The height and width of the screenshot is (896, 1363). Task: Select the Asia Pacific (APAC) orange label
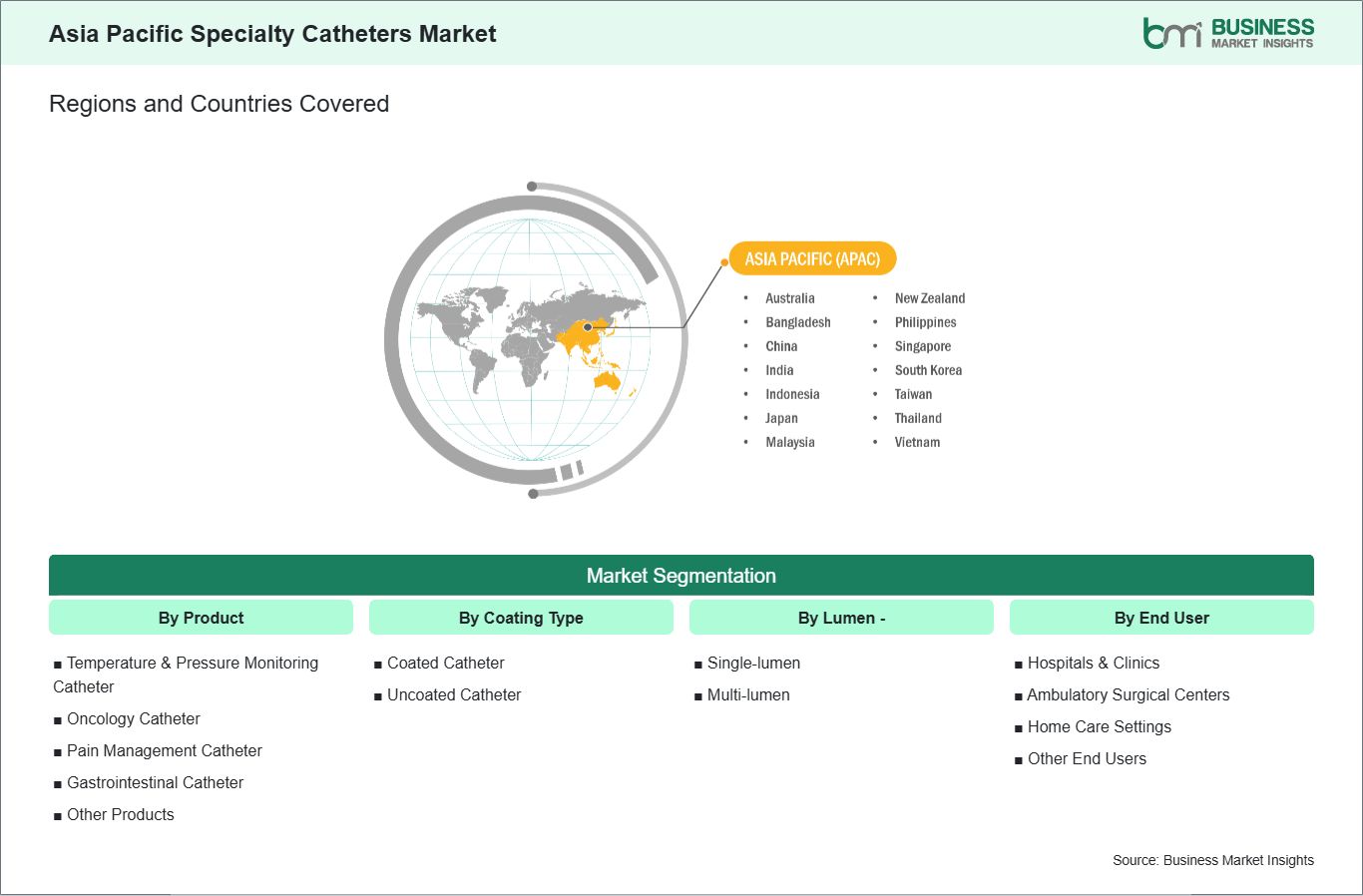coord(812,259)
